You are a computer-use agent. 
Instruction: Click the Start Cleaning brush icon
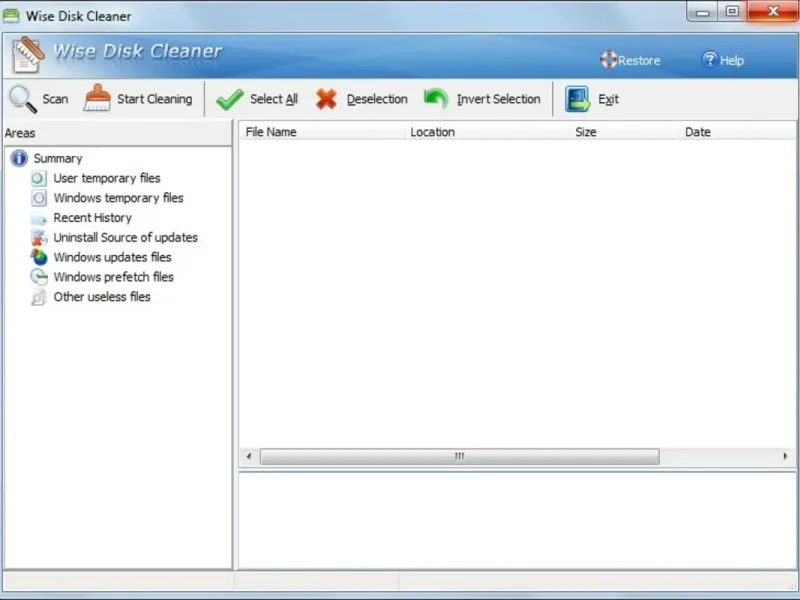point(97,98)
